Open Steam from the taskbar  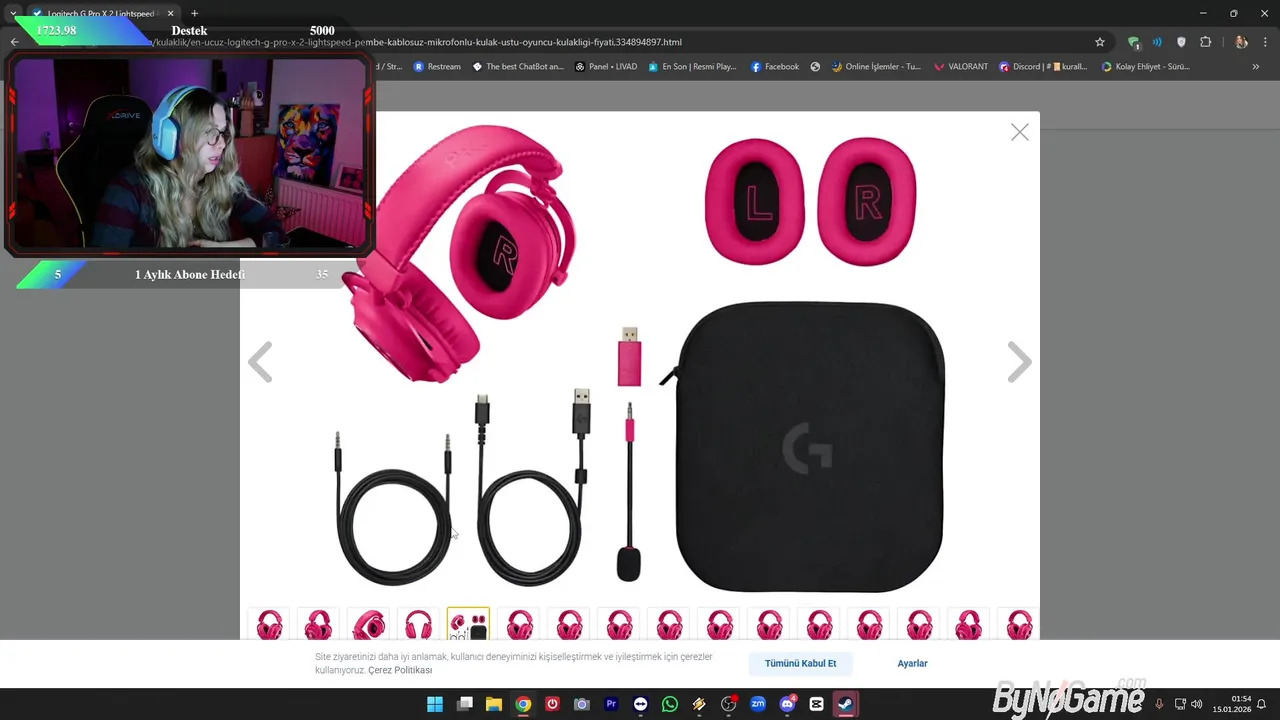click(846, 704)
